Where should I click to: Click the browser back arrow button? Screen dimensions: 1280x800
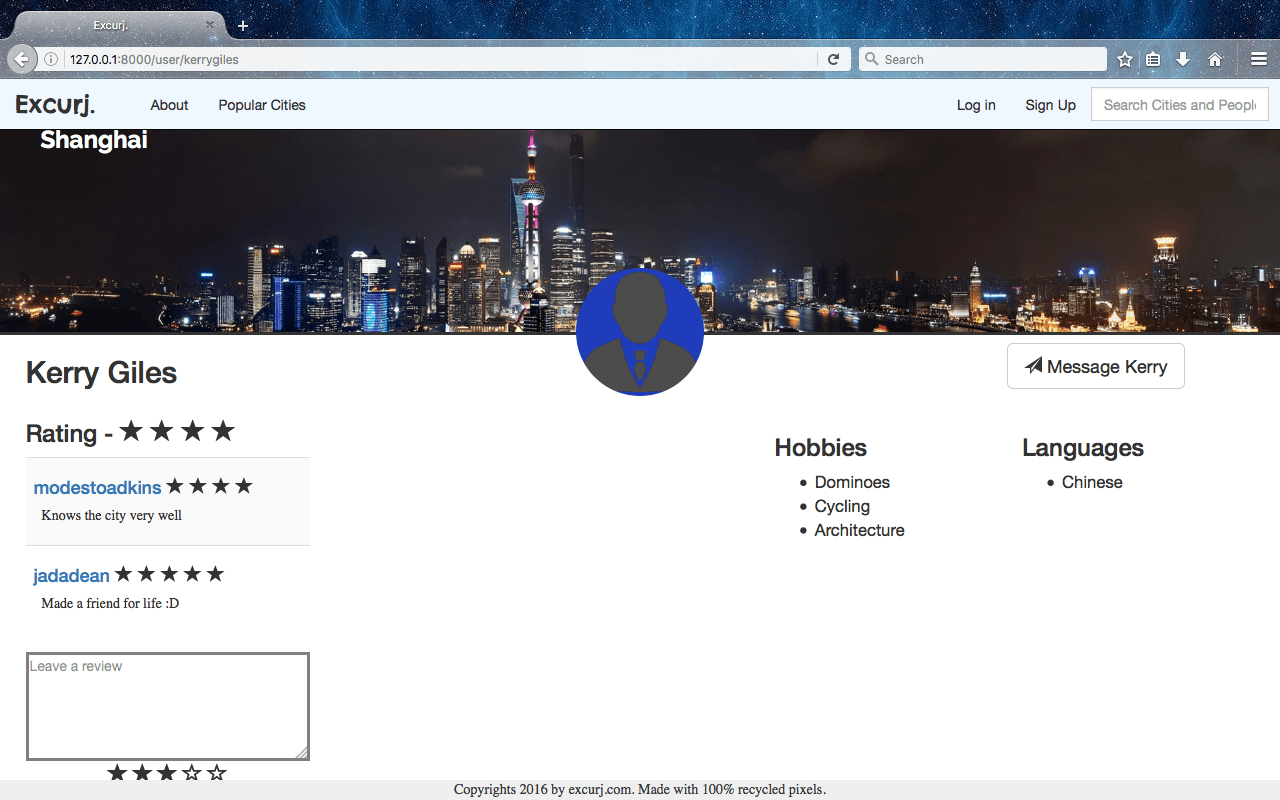[21, 59]
